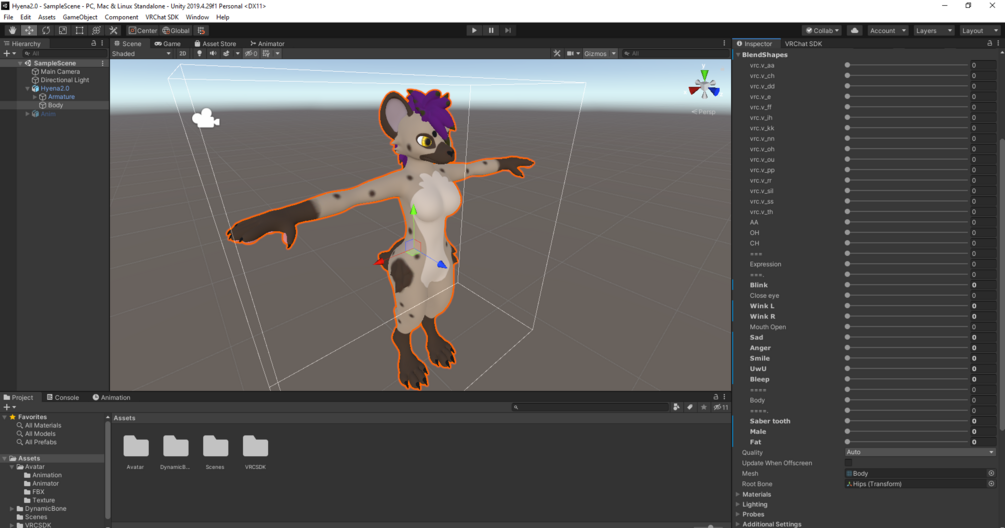Select the Hand tool in toolbar
Screen dimensions: 1005x528
[x=12, y=30]
